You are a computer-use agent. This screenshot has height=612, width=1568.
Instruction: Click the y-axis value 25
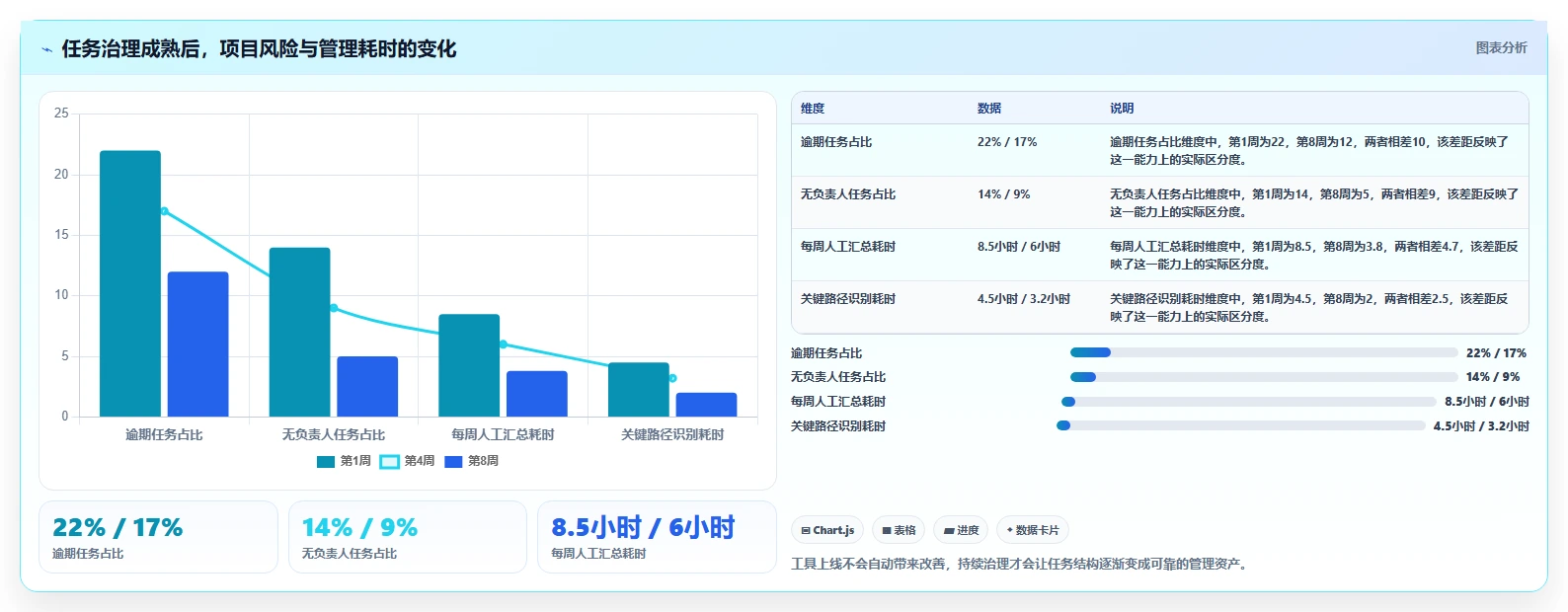(61, 114)
